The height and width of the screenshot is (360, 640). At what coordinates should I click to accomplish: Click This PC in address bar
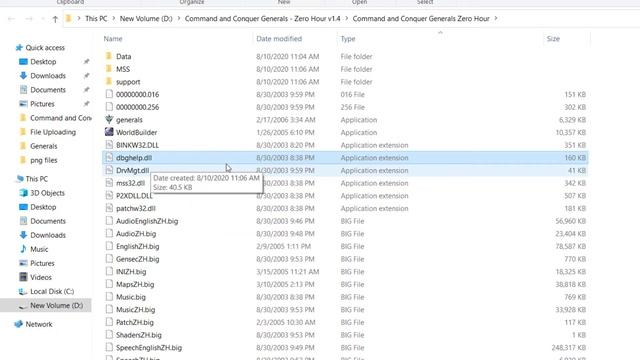(x=96, y=18)
